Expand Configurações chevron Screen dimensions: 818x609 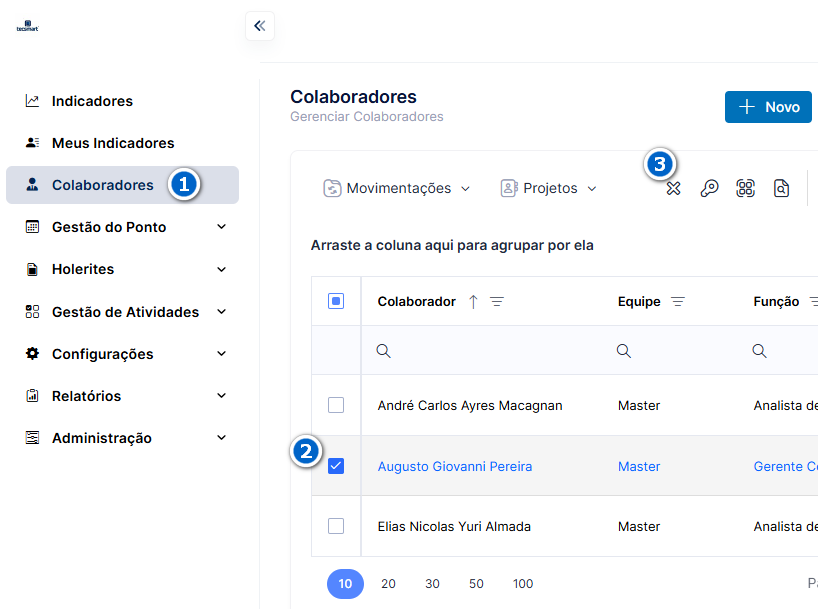222,353
